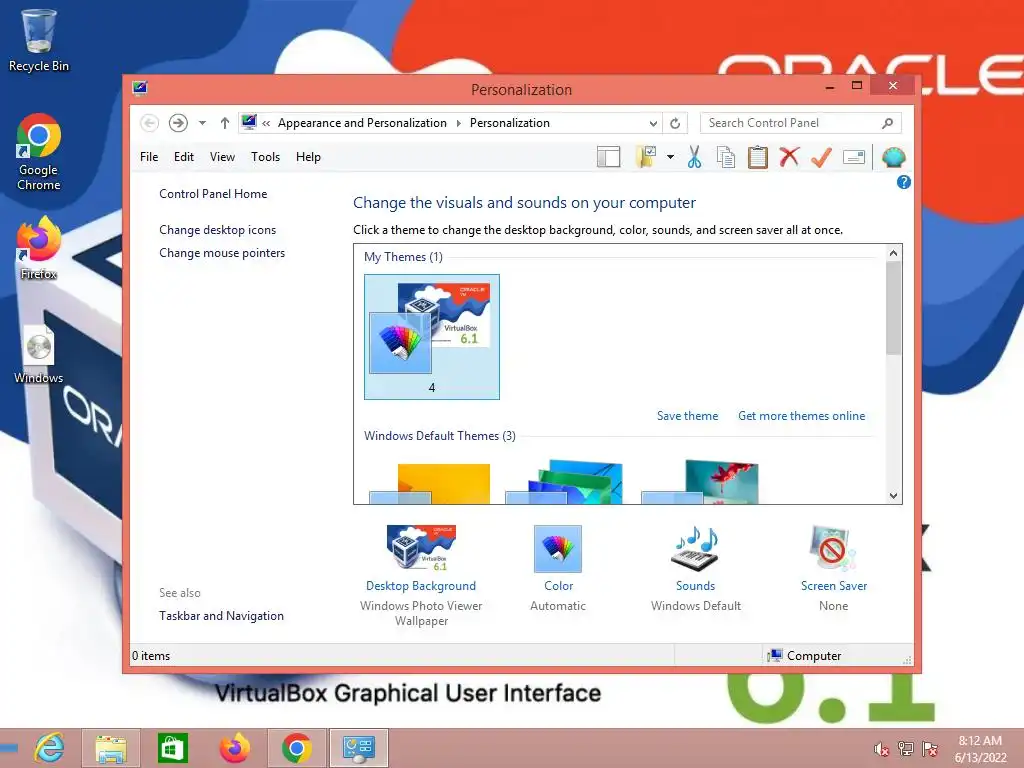Toggle the preview pane layout icon

[609, 157]
